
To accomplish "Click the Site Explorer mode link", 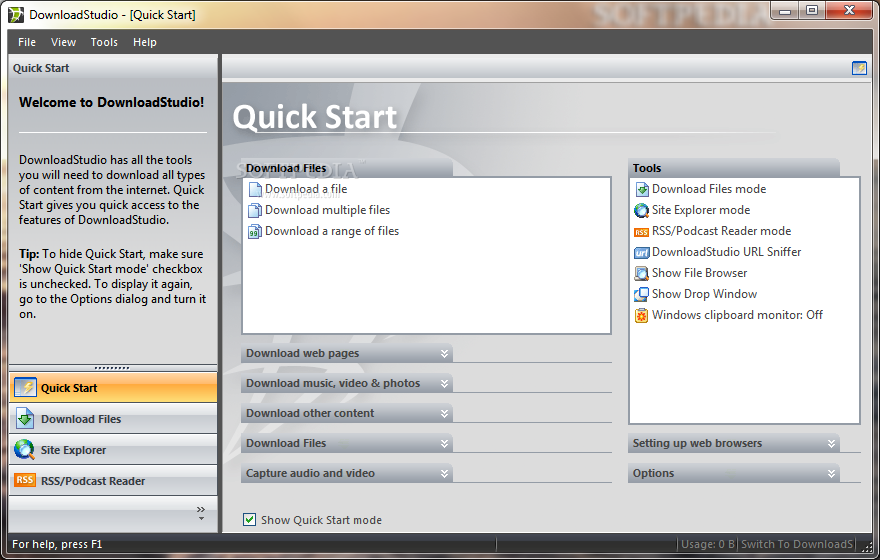I will tap(701, 210).
